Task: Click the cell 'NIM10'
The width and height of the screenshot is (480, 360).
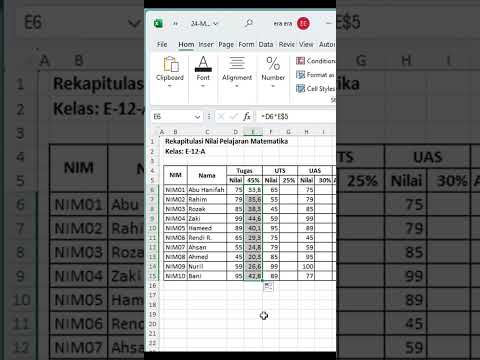Action: tap(175, 276)
